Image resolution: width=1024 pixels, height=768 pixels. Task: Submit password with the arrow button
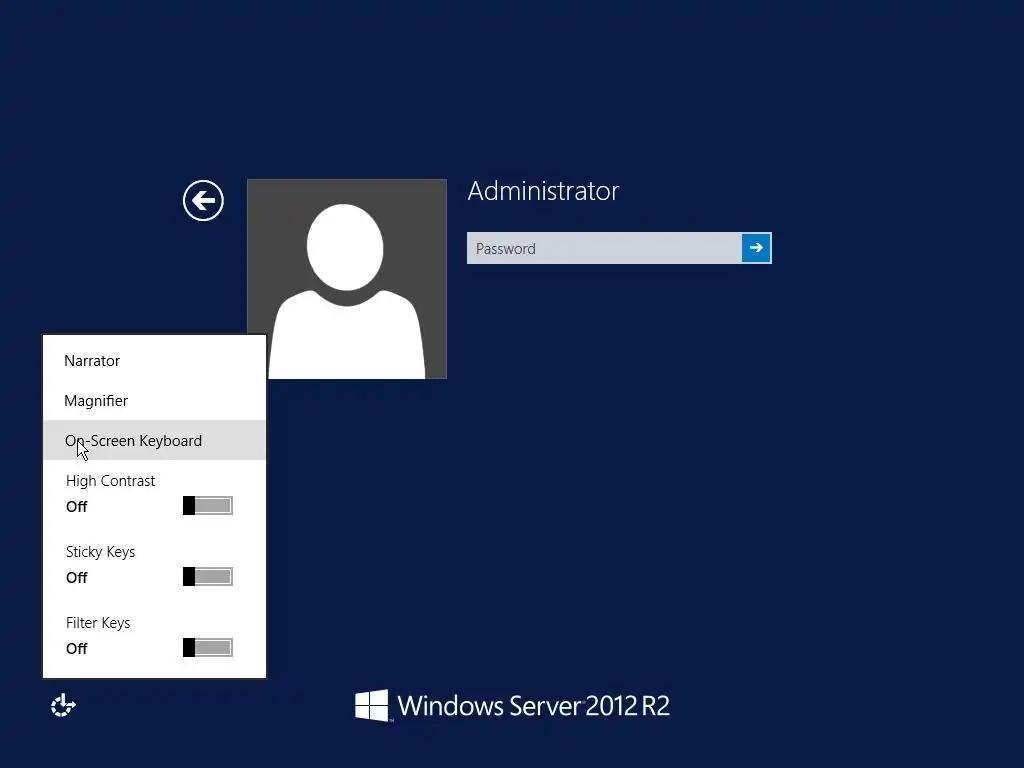pyautogui.click(x=756, y=248)
